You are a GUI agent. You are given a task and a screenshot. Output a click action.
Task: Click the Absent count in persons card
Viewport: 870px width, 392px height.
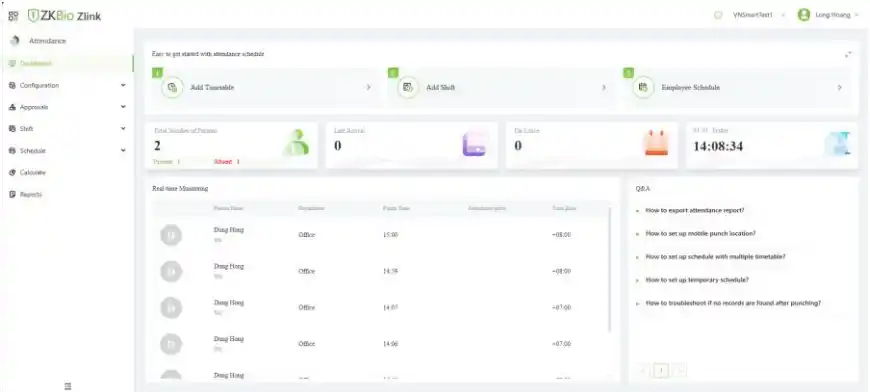coord(227,162)
